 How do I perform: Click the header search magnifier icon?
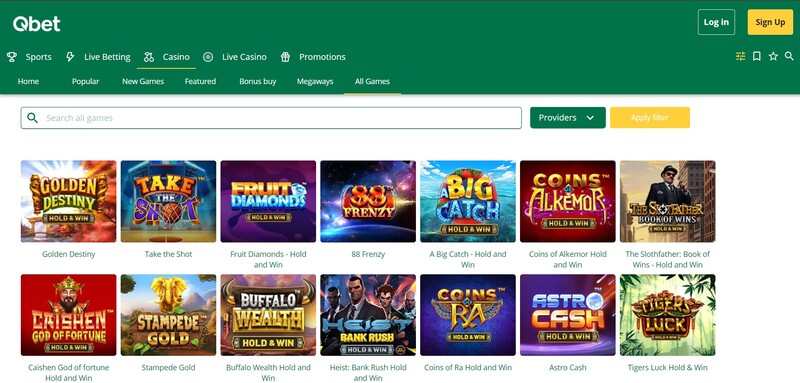click(x=789, y=56)
